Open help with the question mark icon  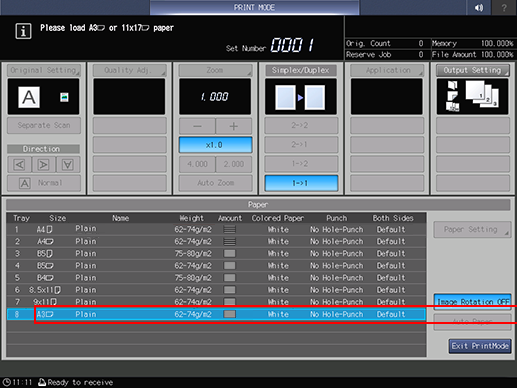pyautogui.click(x=504, y=7)
